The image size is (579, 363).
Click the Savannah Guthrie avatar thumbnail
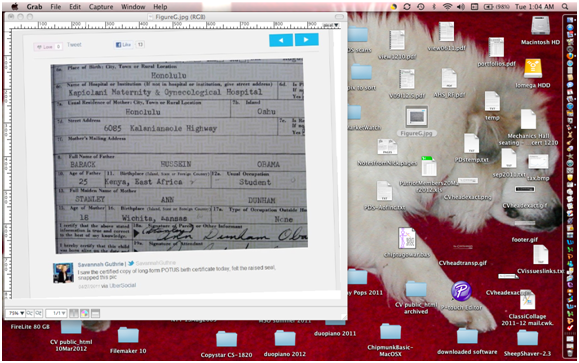click(63, 273)
